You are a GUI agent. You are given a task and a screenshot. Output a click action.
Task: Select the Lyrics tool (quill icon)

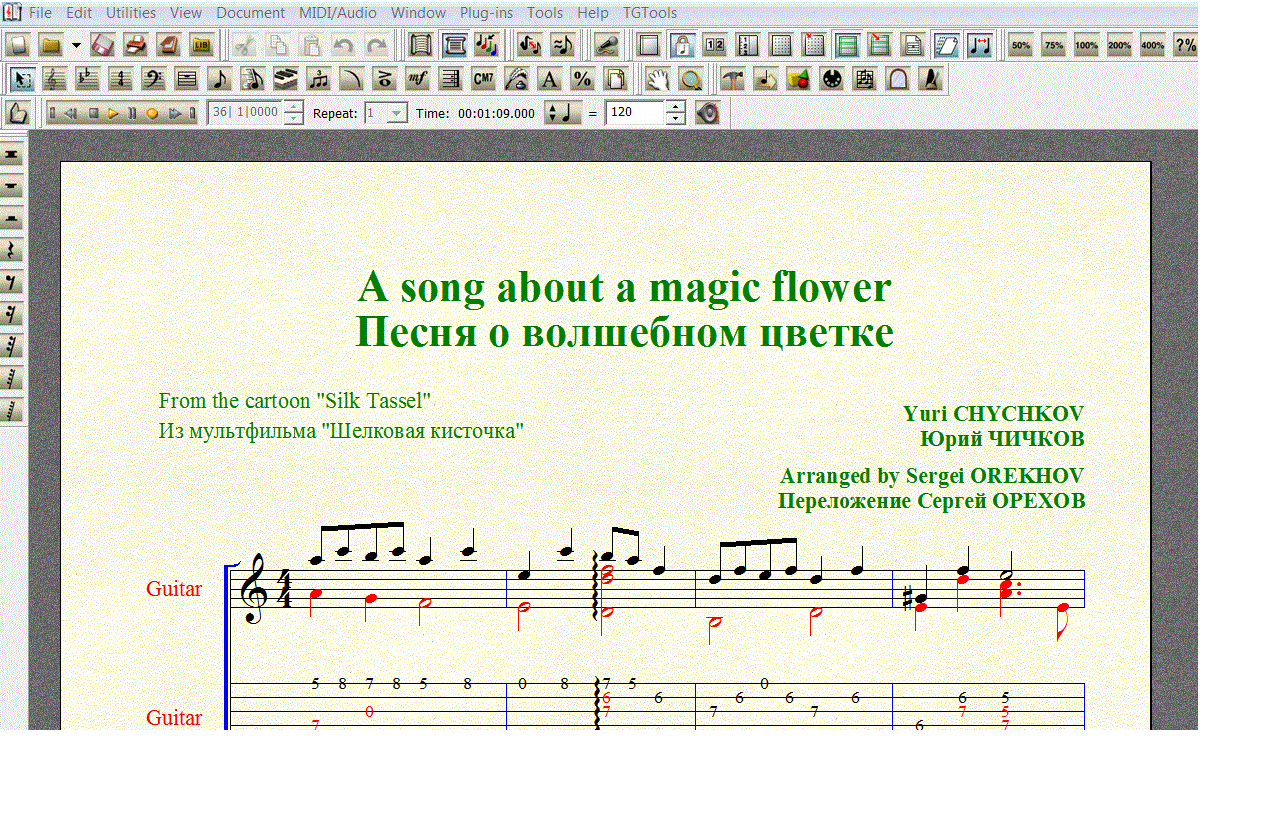(517, 79)
